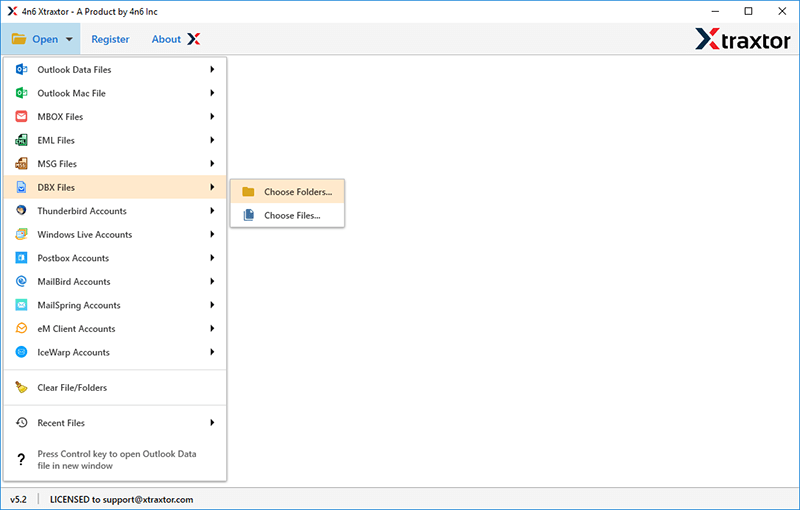Click the Clear File/Folders broom icon
Viewport: 800px width, 510px height.
click(x=21, y=388)
